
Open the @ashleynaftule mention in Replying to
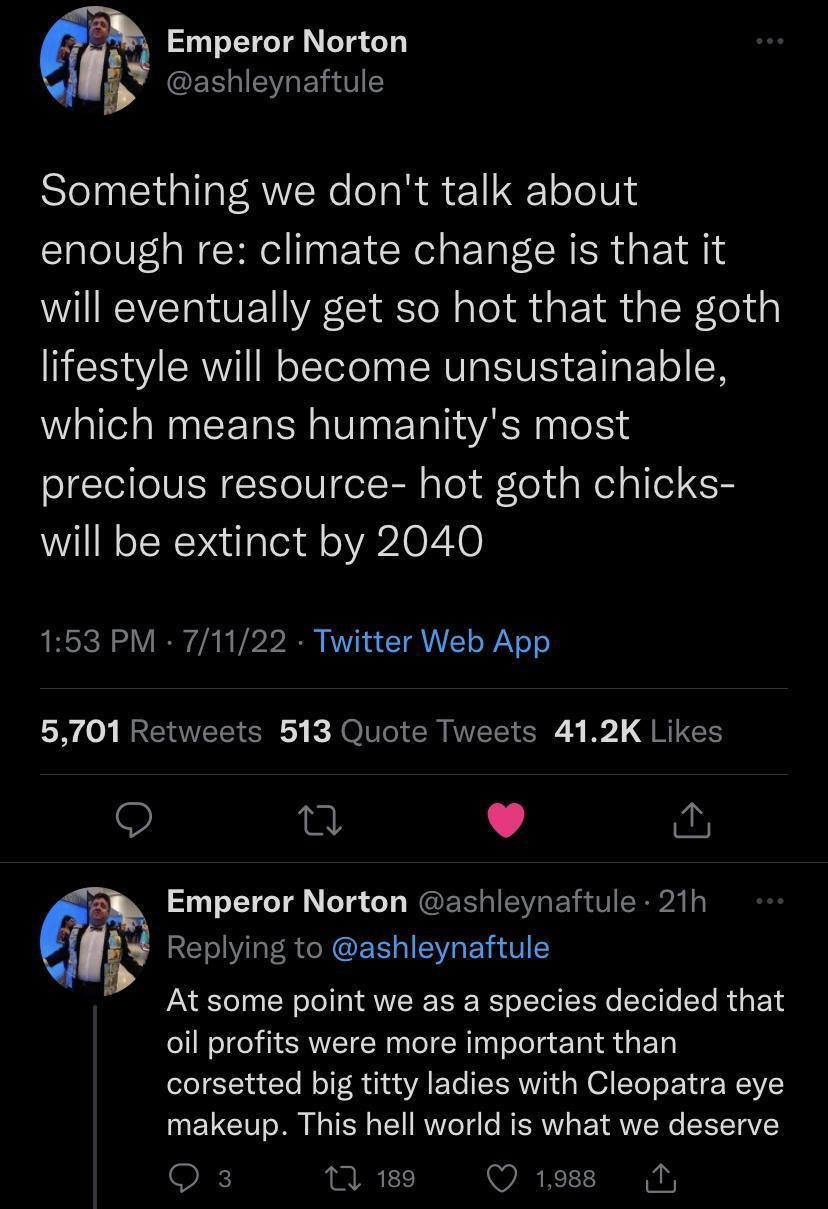[440, 946]
